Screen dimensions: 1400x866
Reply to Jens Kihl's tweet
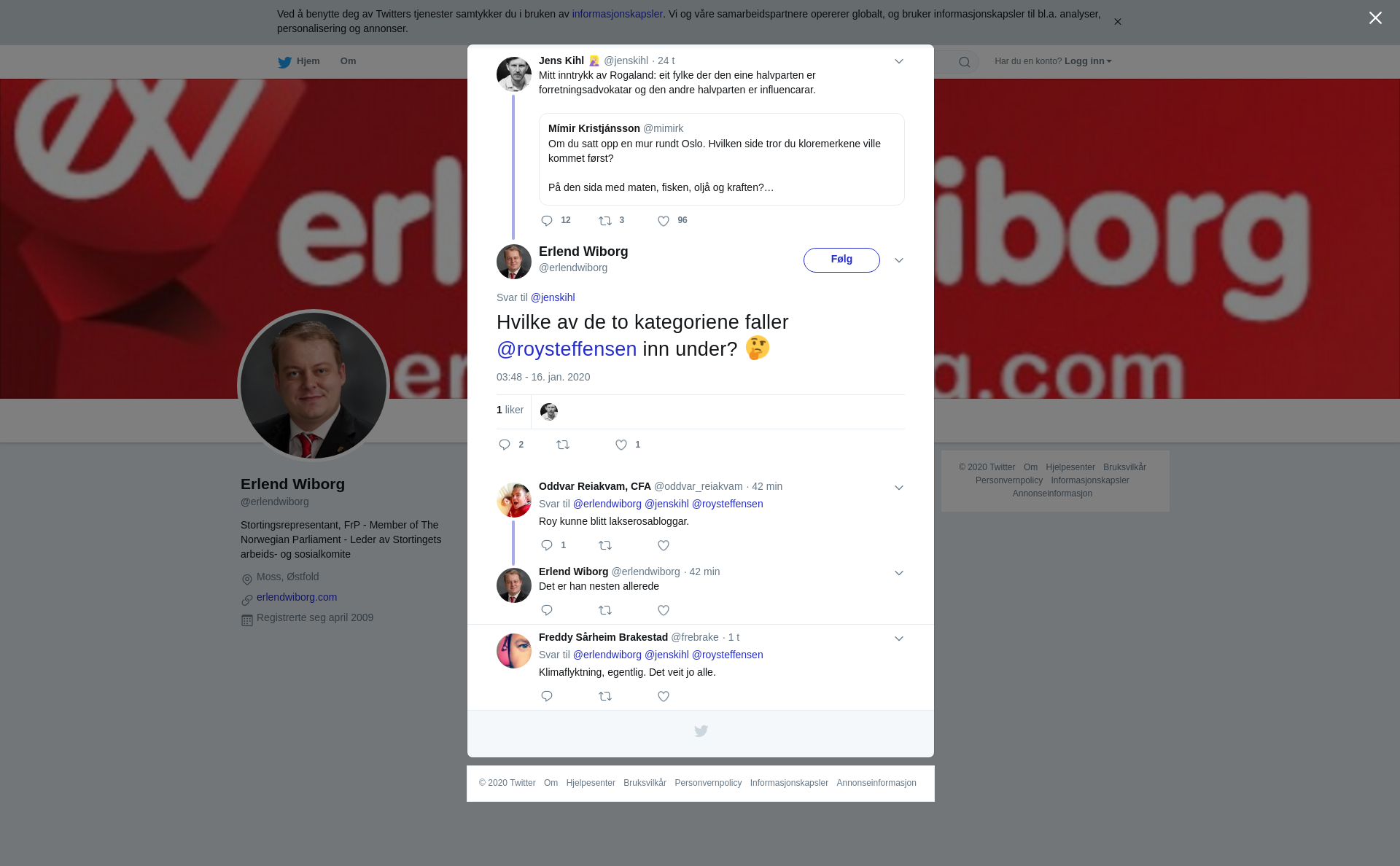547,221
